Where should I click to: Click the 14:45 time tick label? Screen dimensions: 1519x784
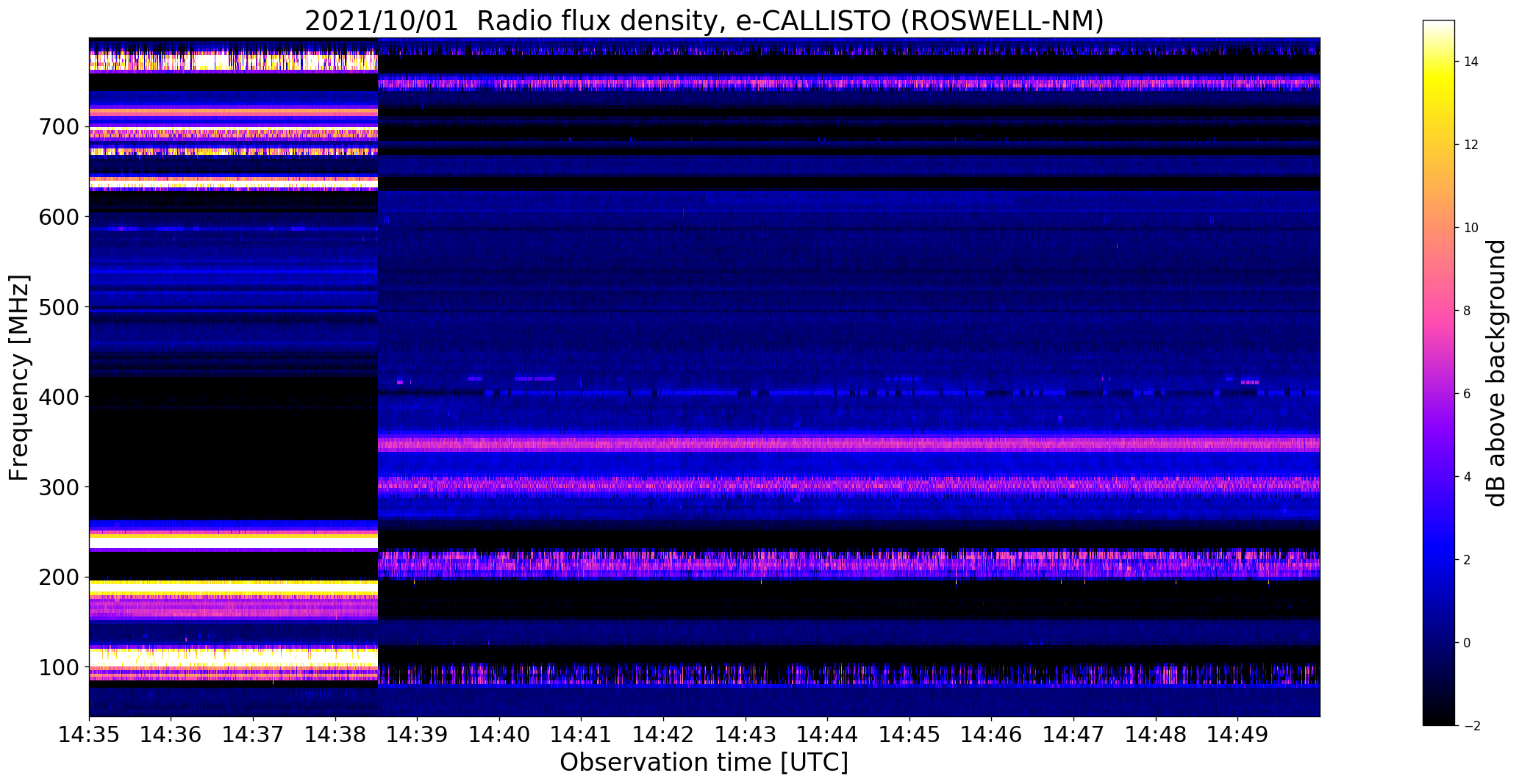pos(909,734)
